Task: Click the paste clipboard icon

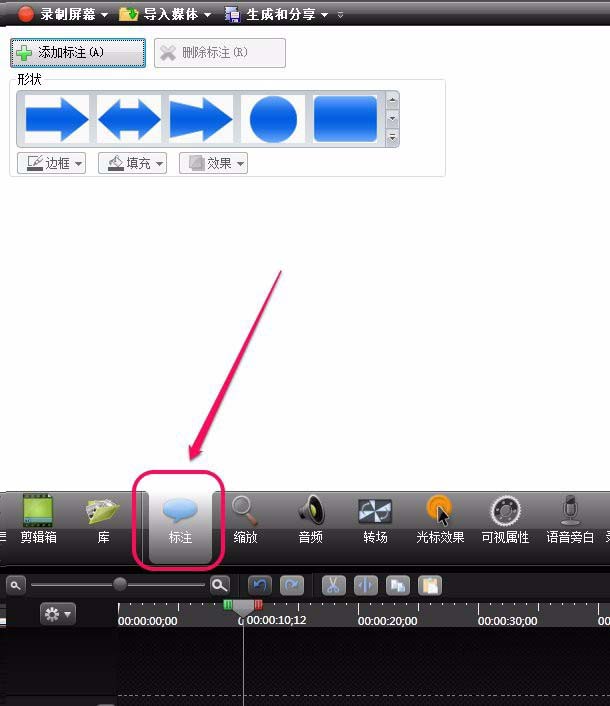Action: (x=430, y=586)
